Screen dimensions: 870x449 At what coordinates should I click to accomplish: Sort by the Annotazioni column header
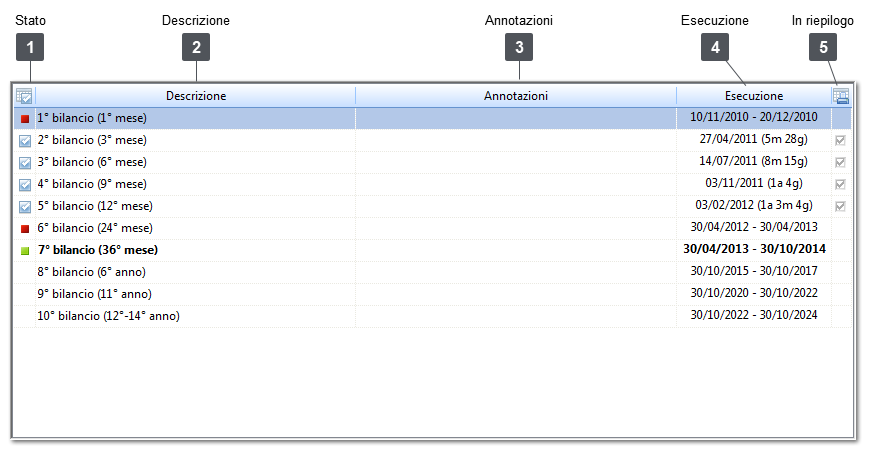pos(516,96)
